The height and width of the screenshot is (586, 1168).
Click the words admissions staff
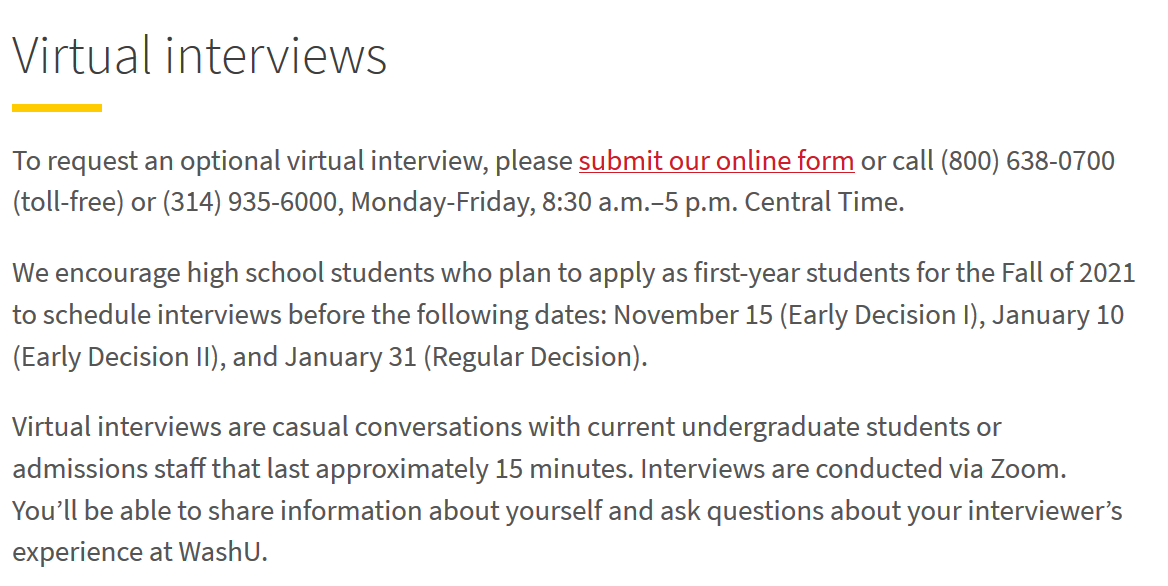point(109,469)
